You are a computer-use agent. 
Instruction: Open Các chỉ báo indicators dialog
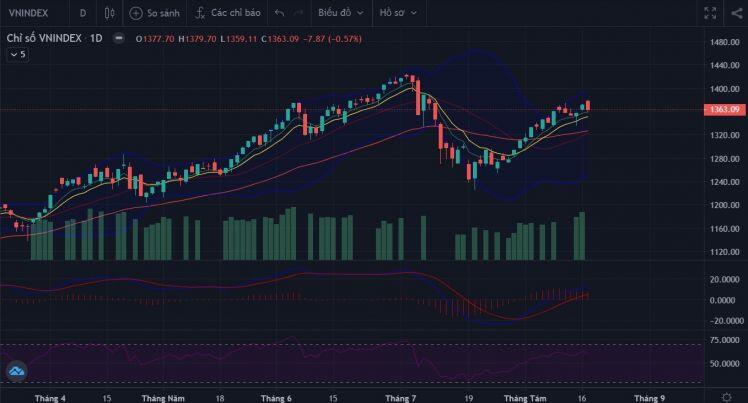coord(228,13)
